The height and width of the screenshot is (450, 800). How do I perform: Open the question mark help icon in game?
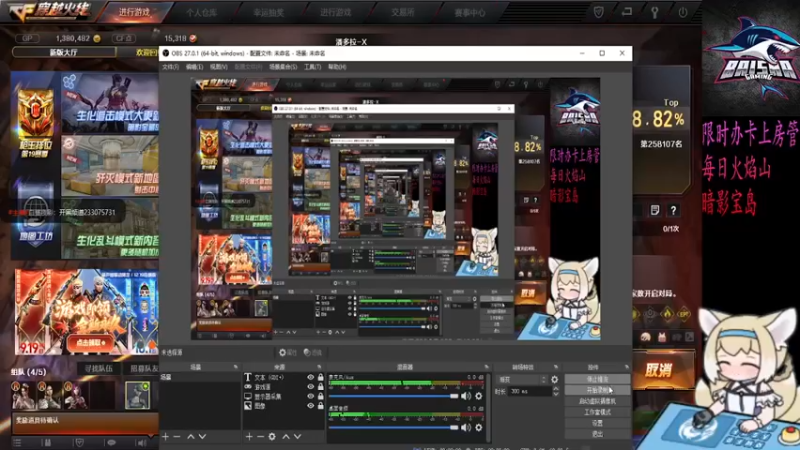point(673,210)
